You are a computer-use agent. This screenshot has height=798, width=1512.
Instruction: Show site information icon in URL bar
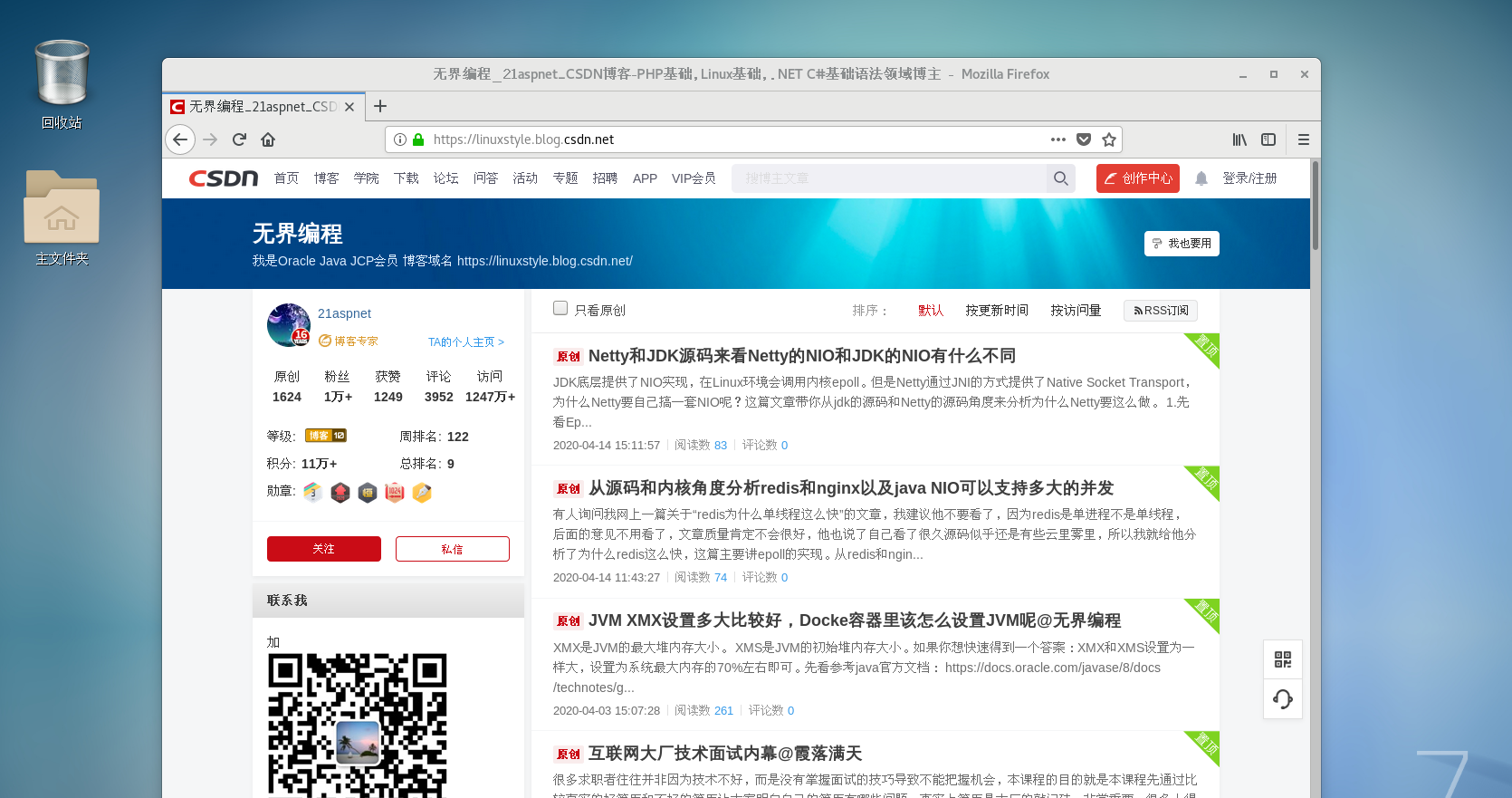pyautogui.click(x=400, y=139)
